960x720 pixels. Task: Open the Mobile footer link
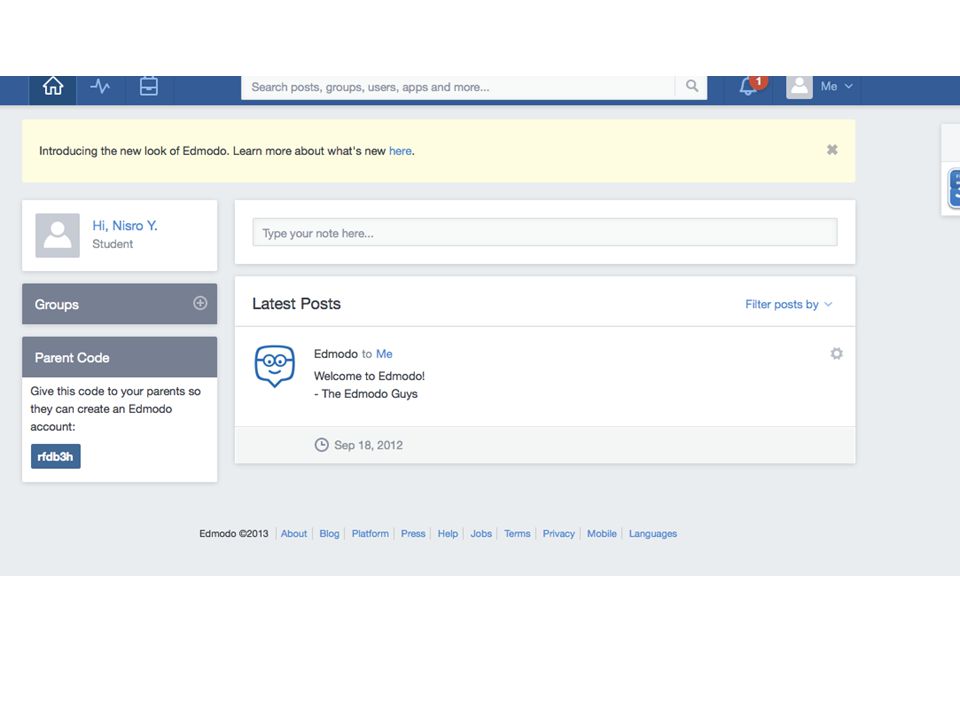tap(602, 534)
